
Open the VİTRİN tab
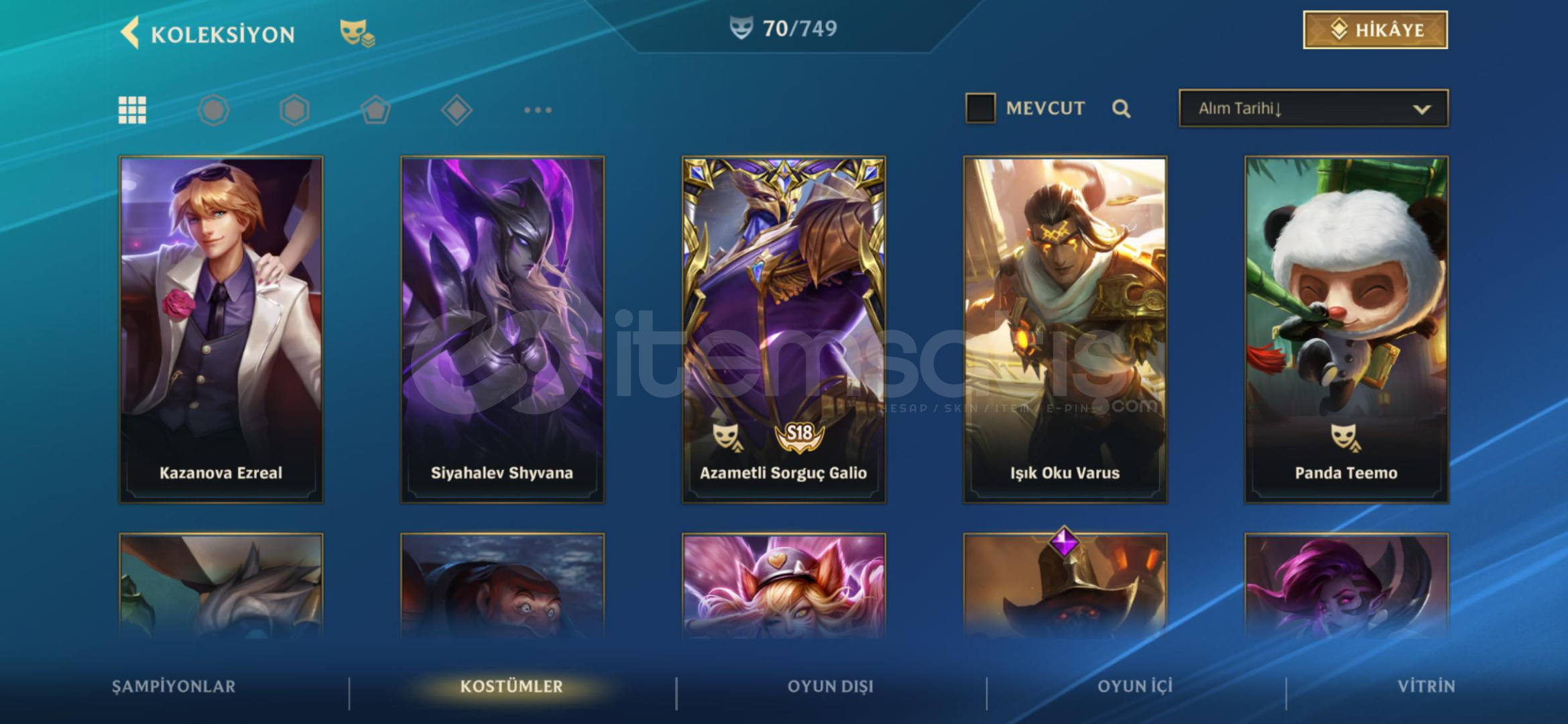tap(1426, 686)
